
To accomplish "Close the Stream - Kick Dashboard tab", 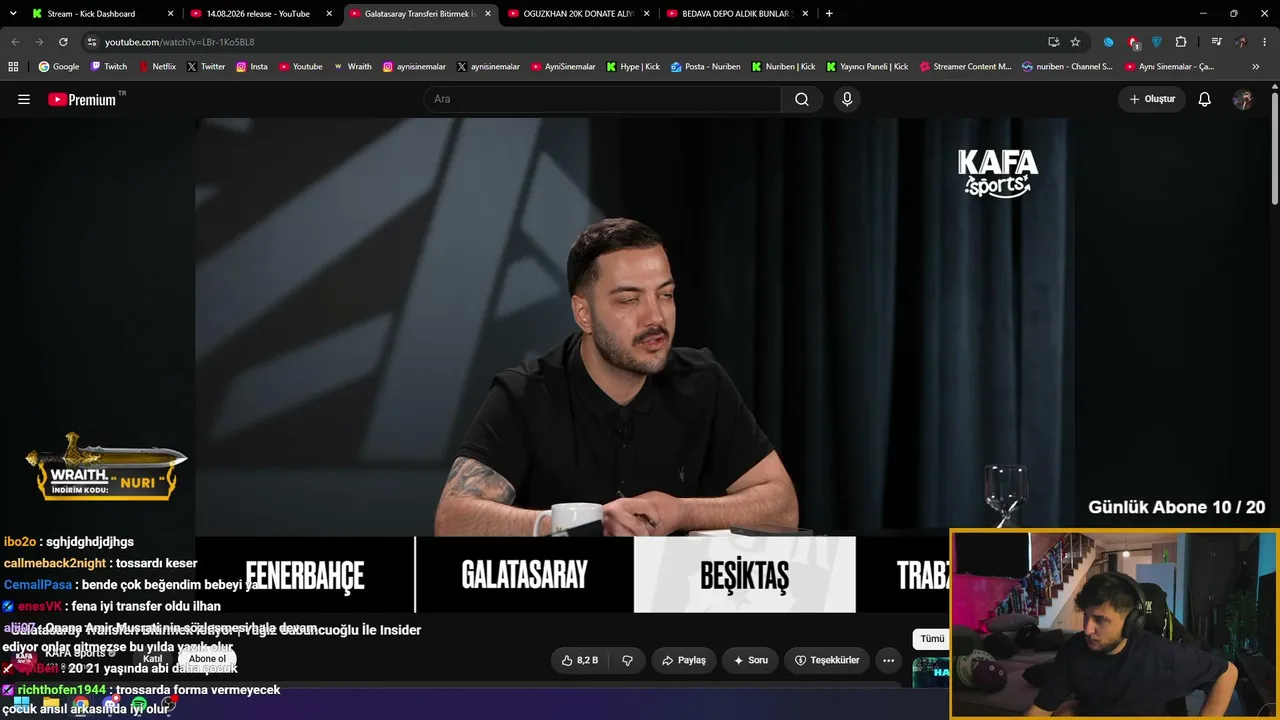I will (x=171, y=14).
